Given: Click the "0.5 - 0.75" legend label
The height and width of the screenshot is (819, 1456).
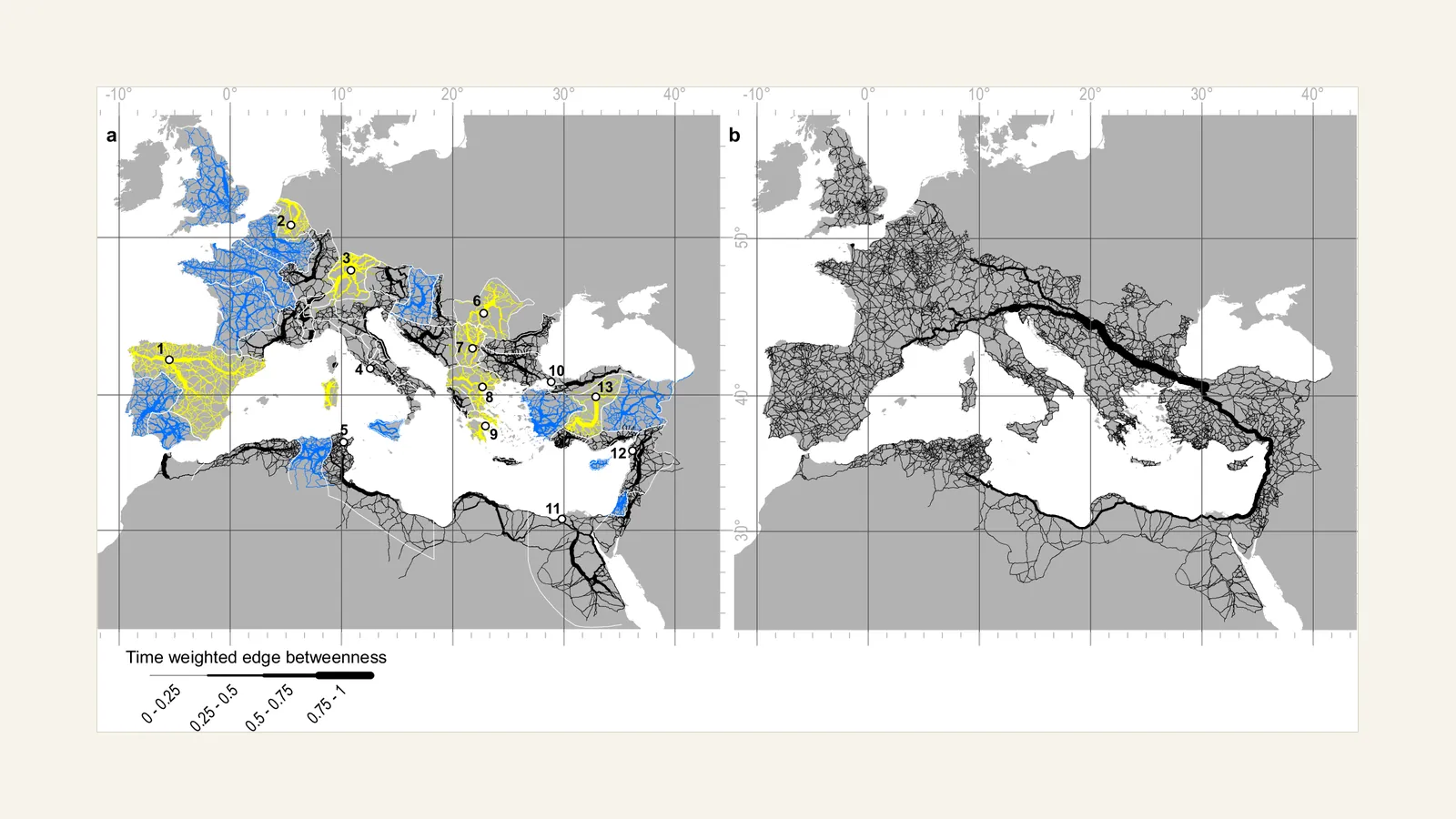Looking at the screenshot, I should [x=269, y=708].
